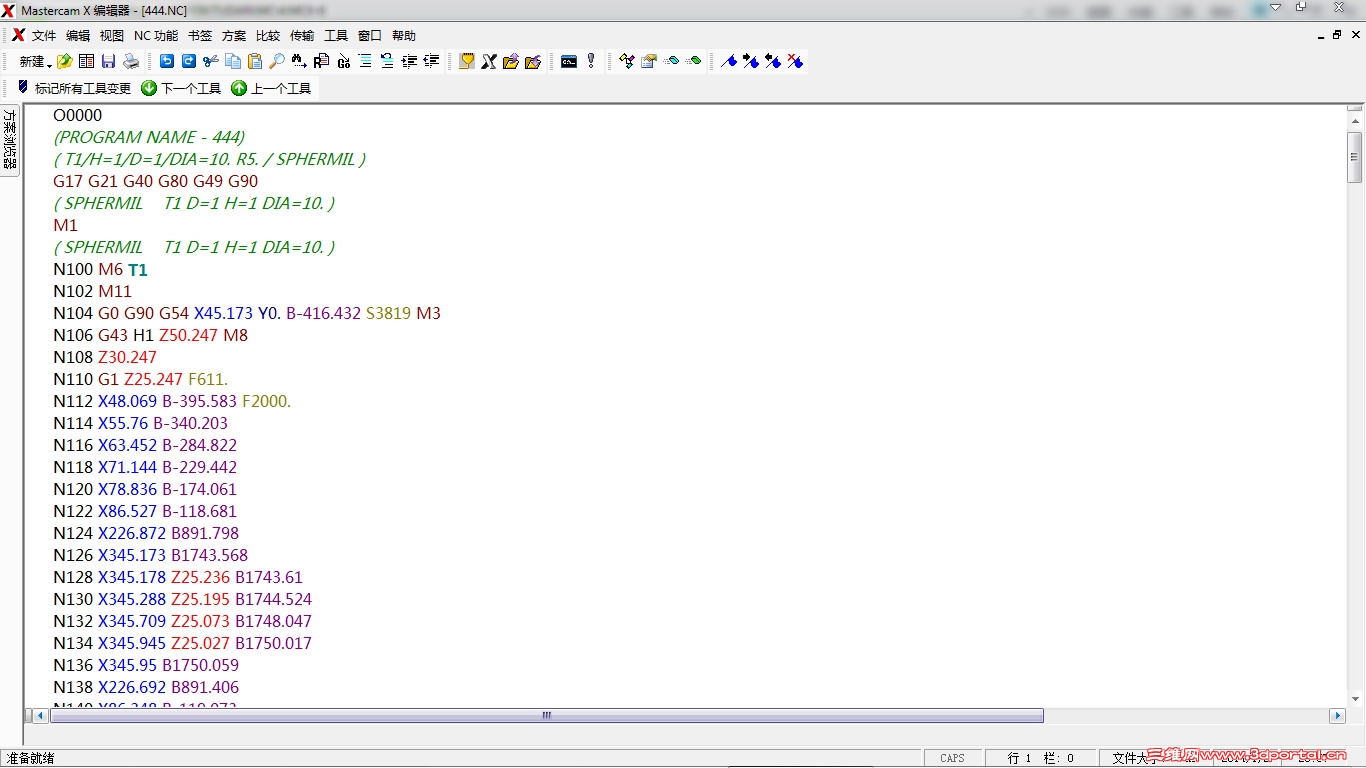Open Find with the magnifier icon
This screenshot has height=768, width=1366.
click(277, 61)
